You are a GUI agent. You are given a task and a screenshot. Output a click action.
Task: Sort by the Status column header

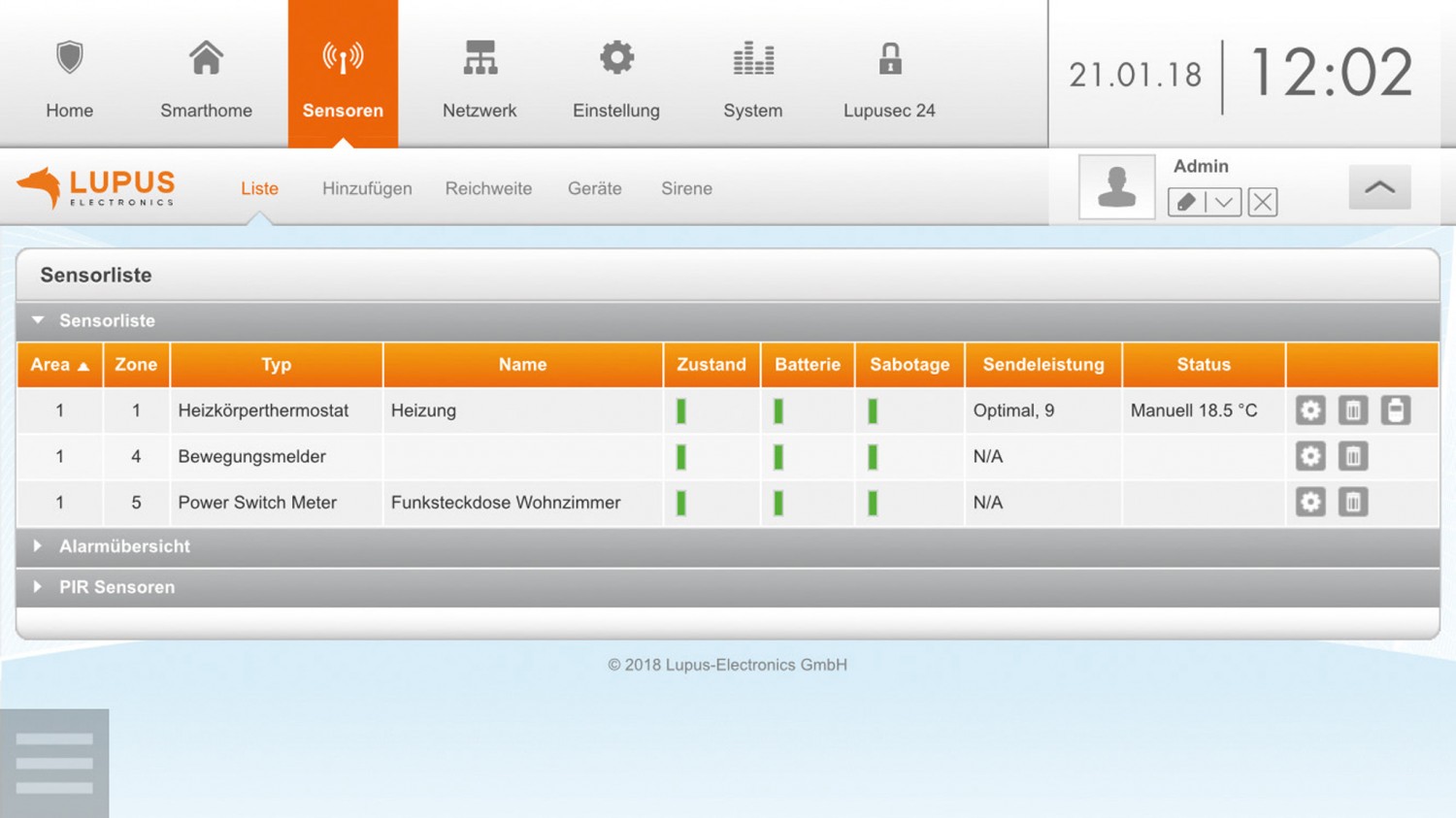(x=1204, y=365)
